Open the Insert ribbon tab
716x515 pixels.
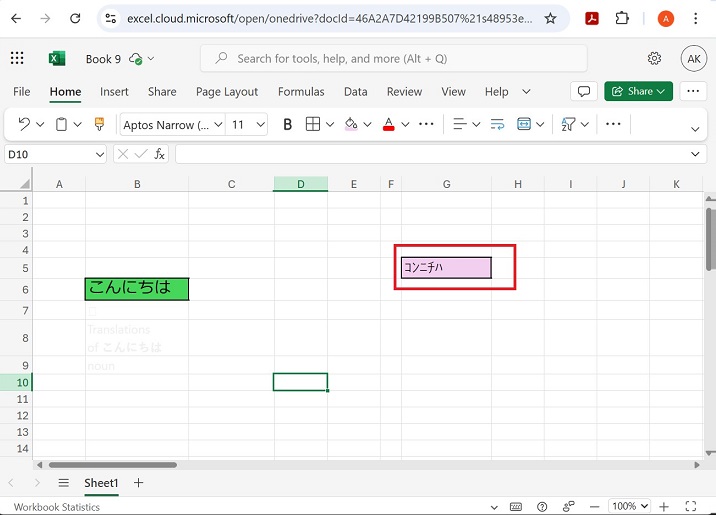pos(114,92)
